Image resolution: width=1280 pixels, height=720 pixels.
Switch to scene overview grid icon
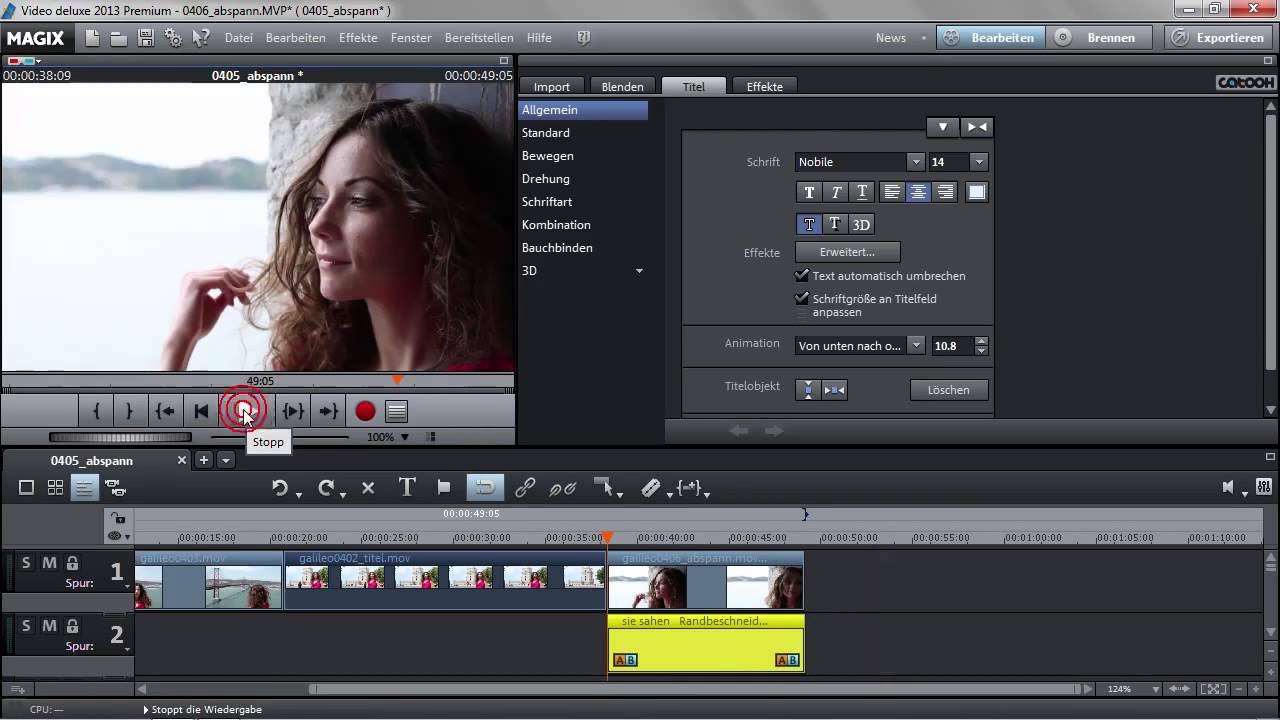[55, 488]
